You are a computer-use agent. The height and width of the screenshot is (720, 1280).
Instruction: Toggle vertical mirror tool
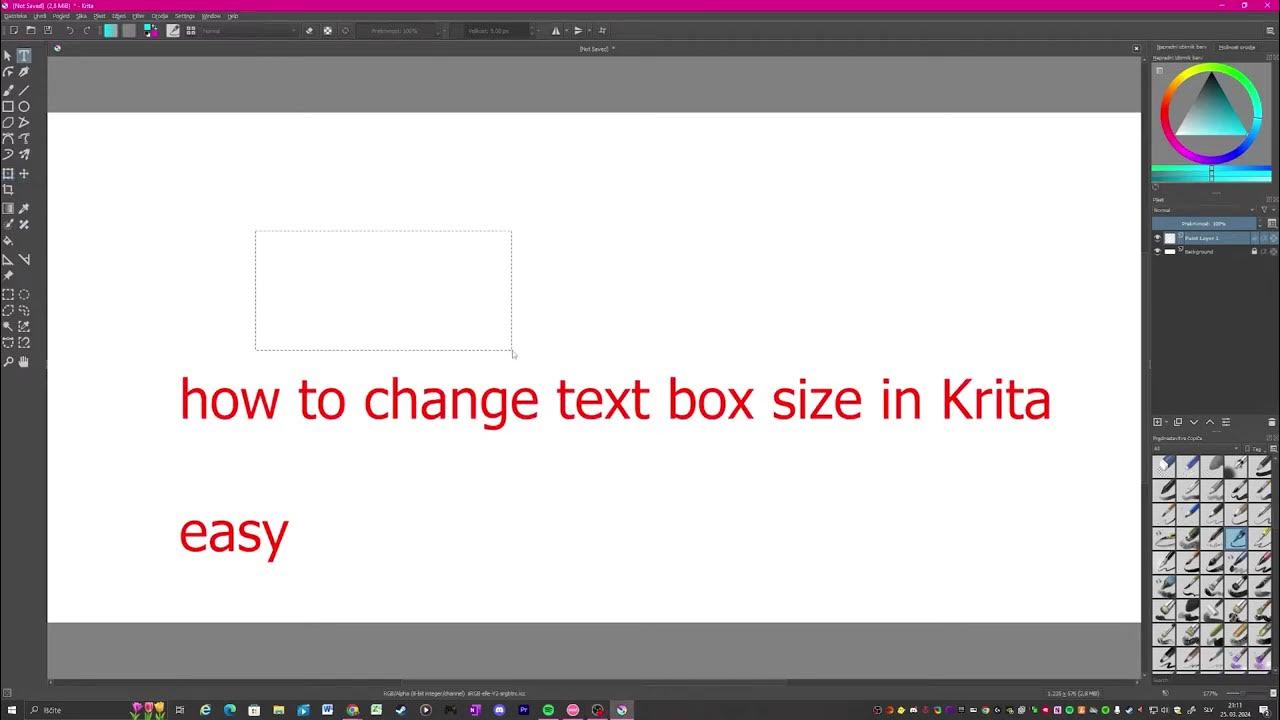578,30
